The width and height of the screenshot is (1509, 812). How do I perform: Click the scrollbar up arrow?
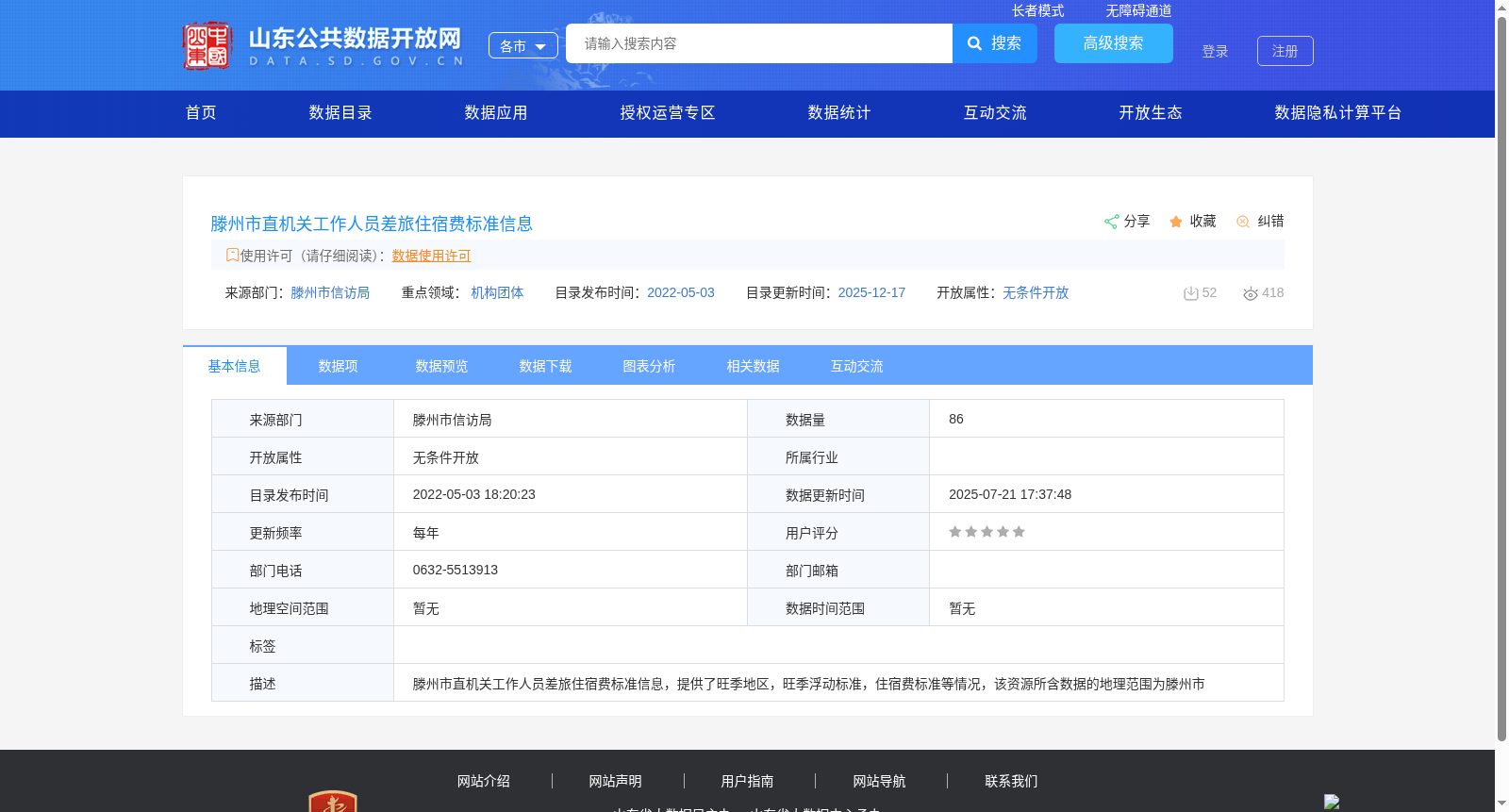point(1501,7)
